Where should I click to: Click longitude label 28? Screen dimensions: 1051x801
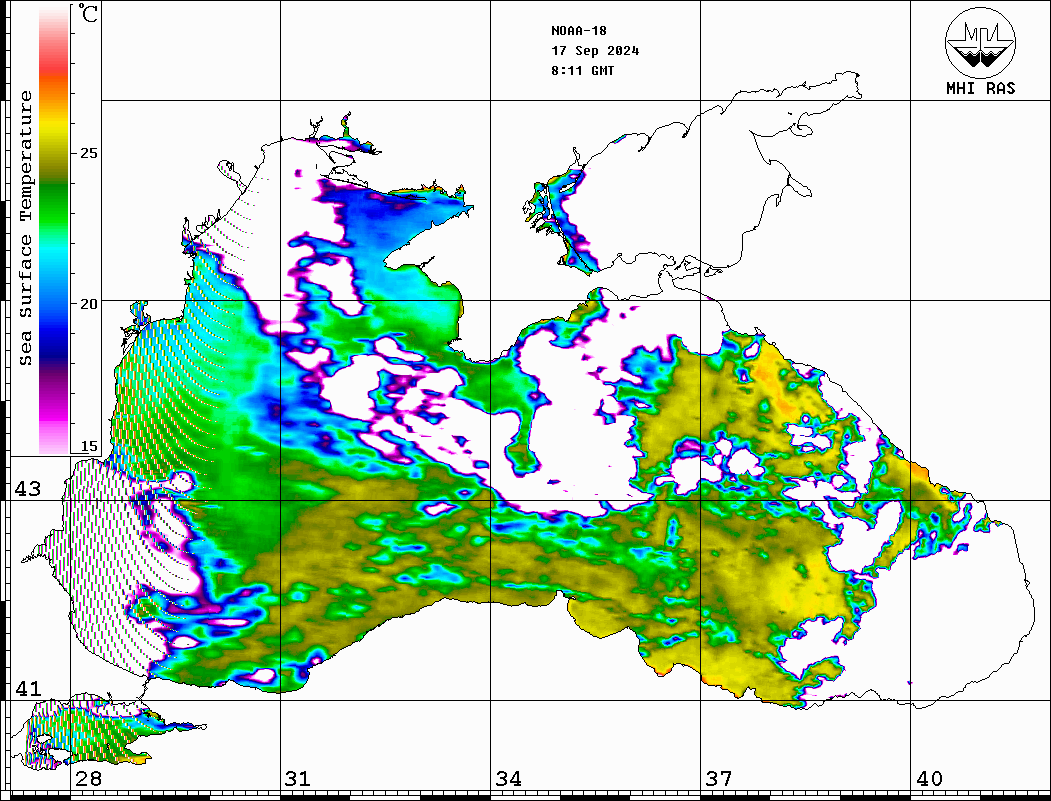(x=88, y=778)
